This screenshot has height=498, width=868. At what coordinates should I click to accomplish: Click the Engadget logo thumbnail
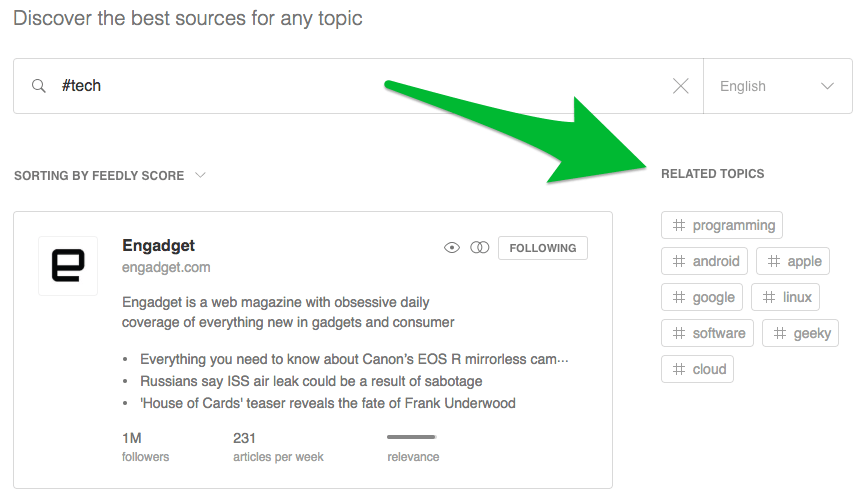coord(68,266)
